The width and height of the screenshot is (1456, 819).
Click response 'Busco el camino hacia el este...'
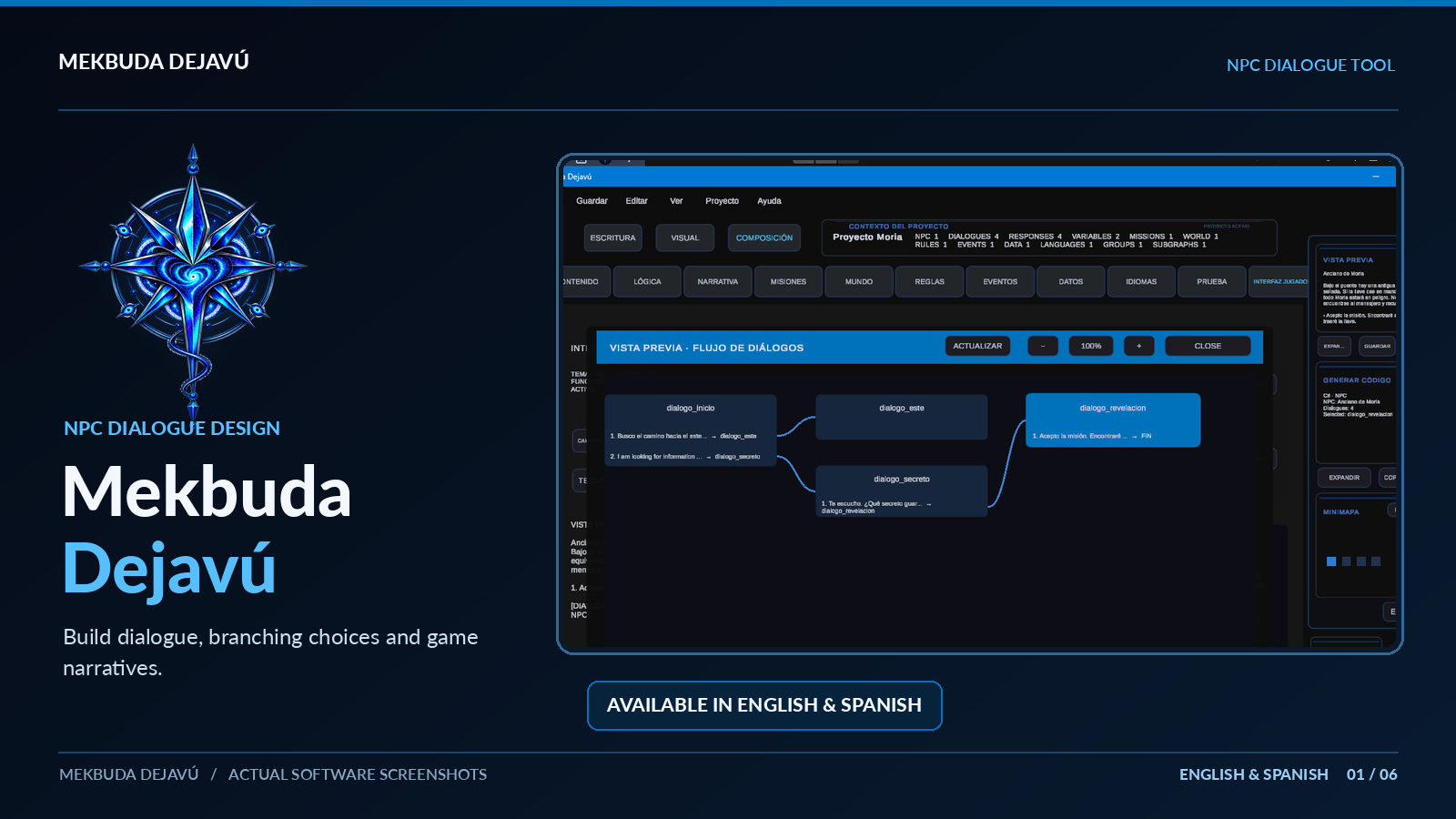click(683, 436)
